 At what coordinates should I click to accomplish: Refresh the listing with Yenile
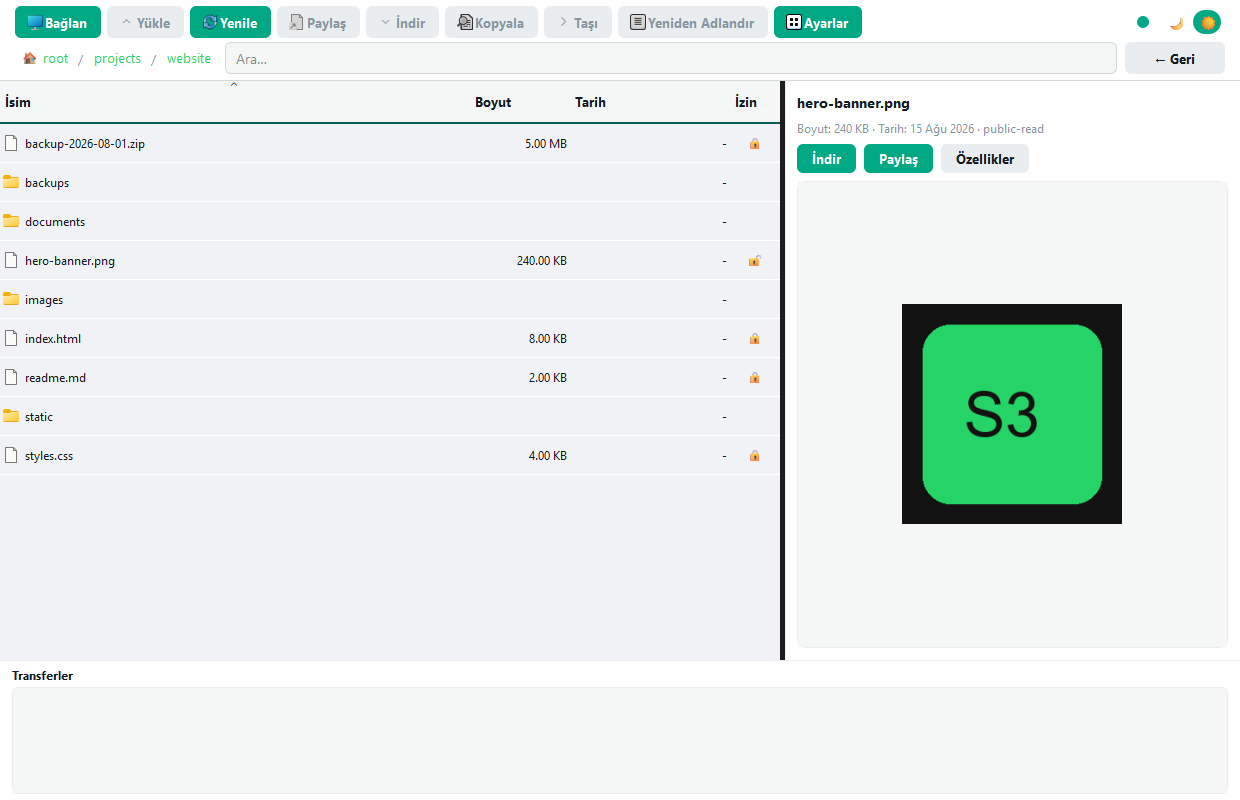coord(230,22)
